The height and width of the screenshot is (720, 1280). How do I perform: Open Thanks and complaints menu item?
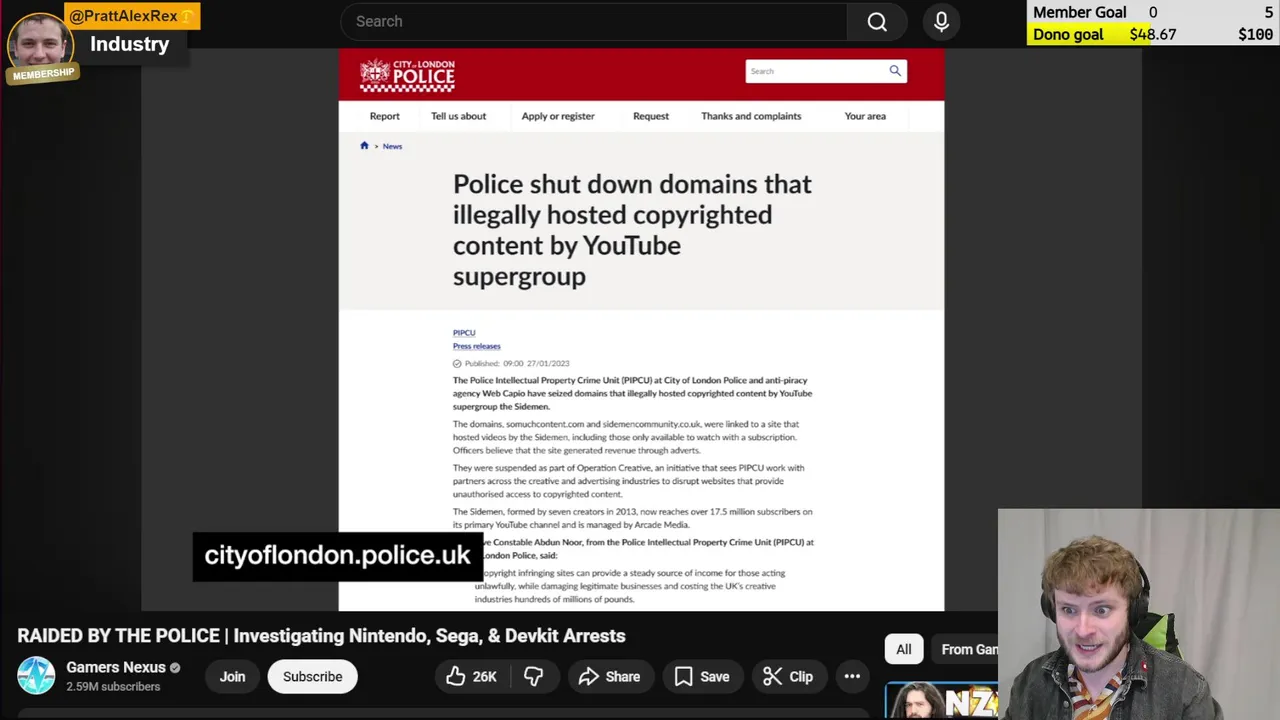[751, 116]
